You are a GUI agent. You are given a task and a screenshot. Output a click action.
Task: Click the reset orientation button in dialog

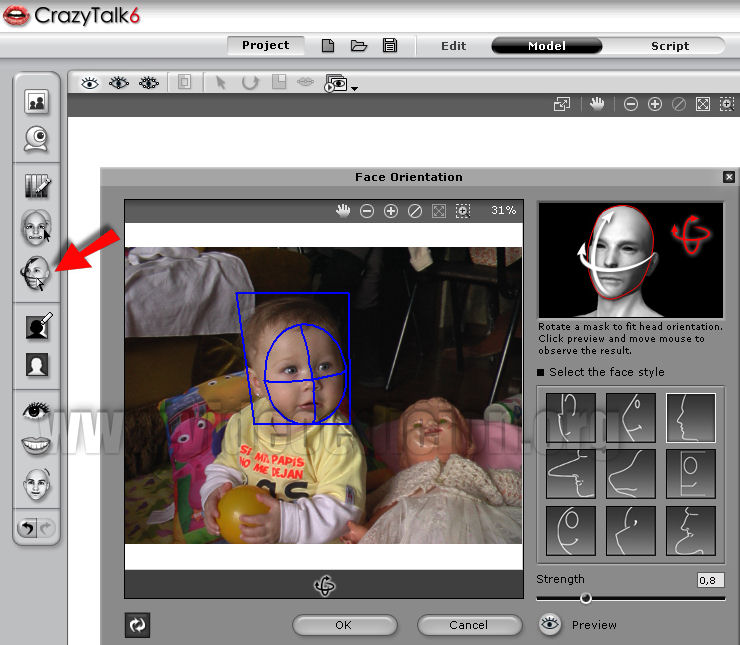[x=137, y=625]
